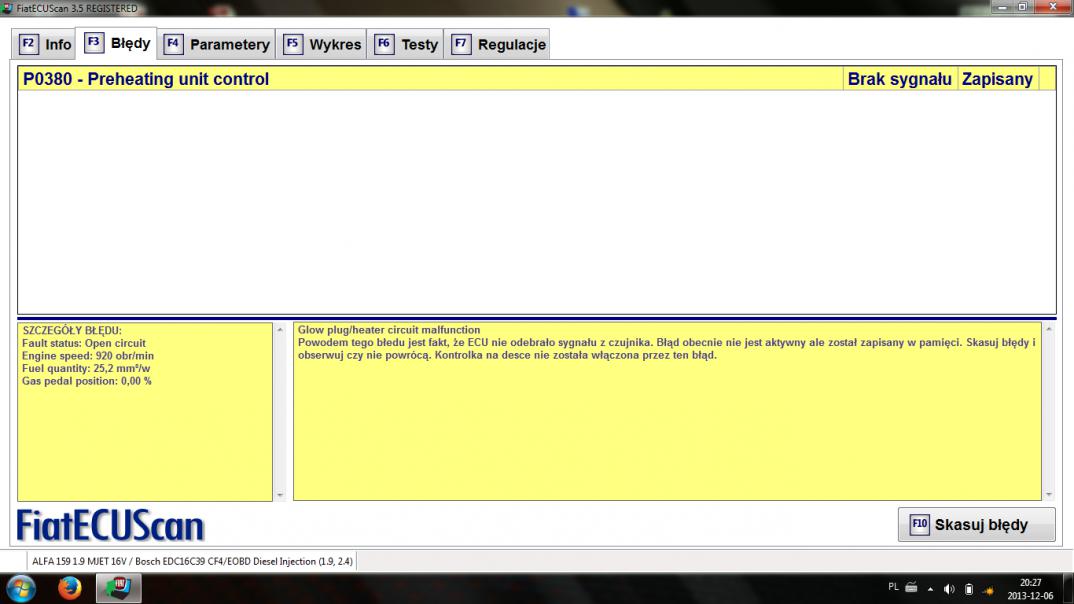Screen dimensions: 1074x604
Task: Click the Zapisany status cell
Action: [x=997, y=79]
